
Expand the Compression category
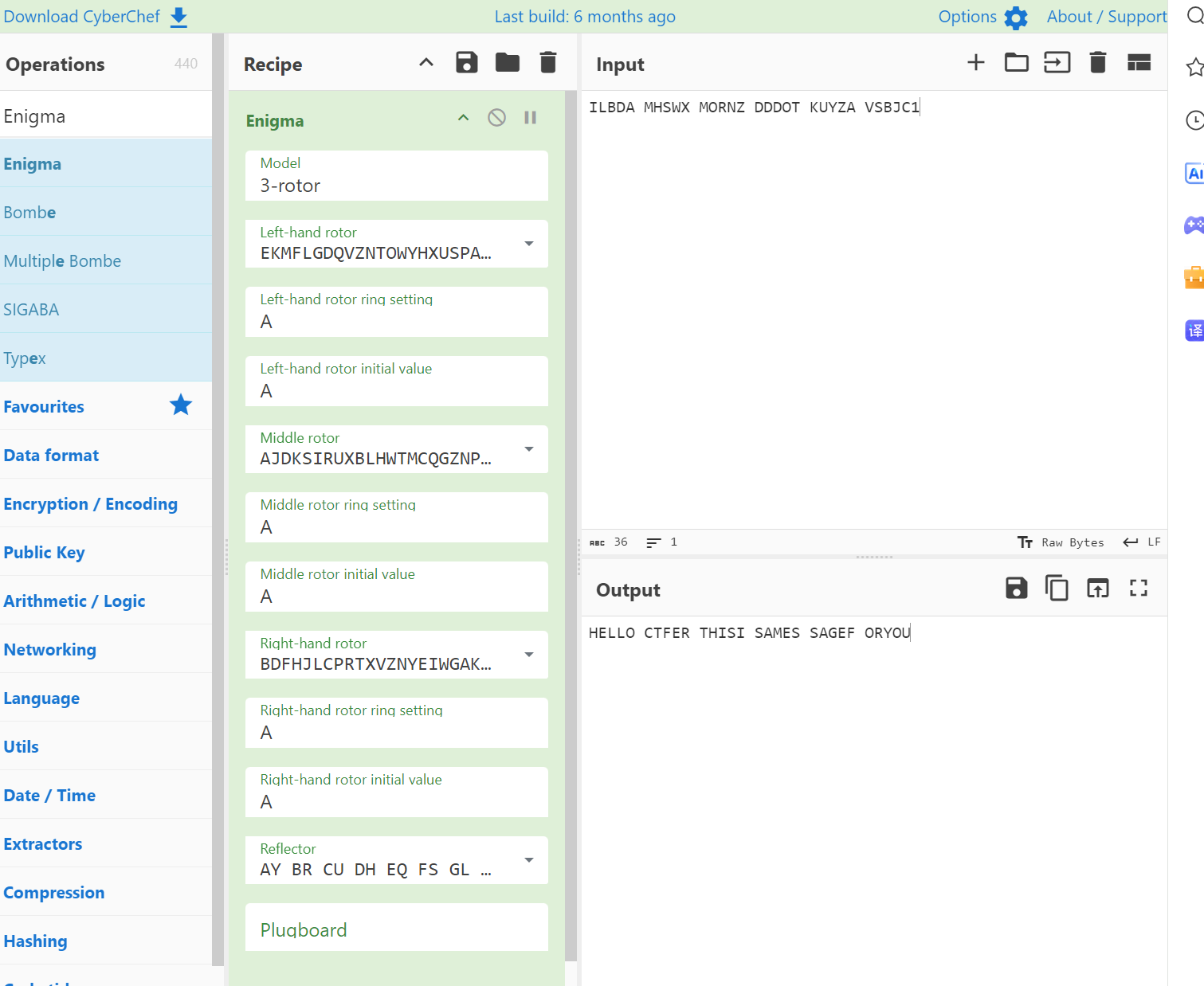106,892
